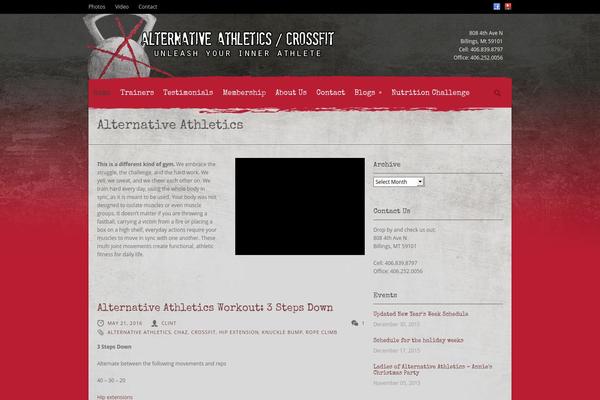Click the Contact Us sidebar heading
The image size is (600, 400).
point(391,211)
